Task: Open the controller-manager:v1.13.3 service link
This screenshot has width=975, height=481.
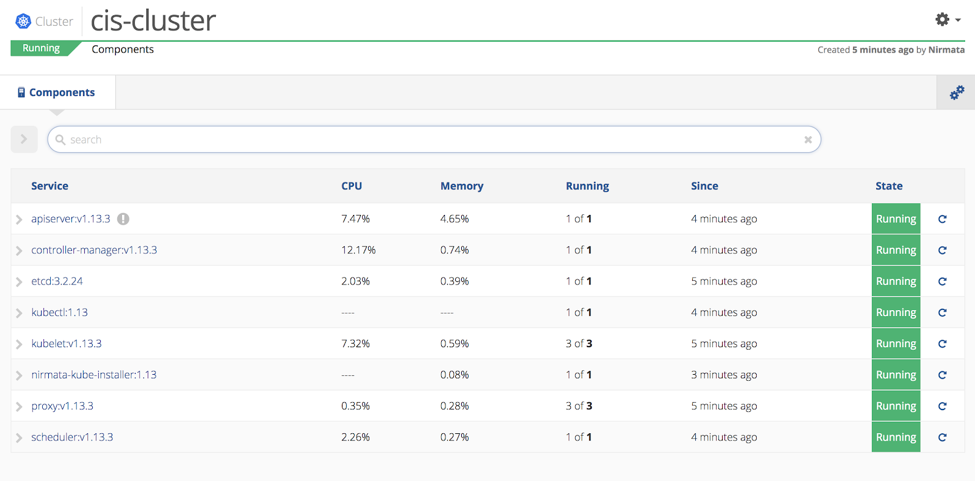Action: pyautogui.click(x=94, y=250)
